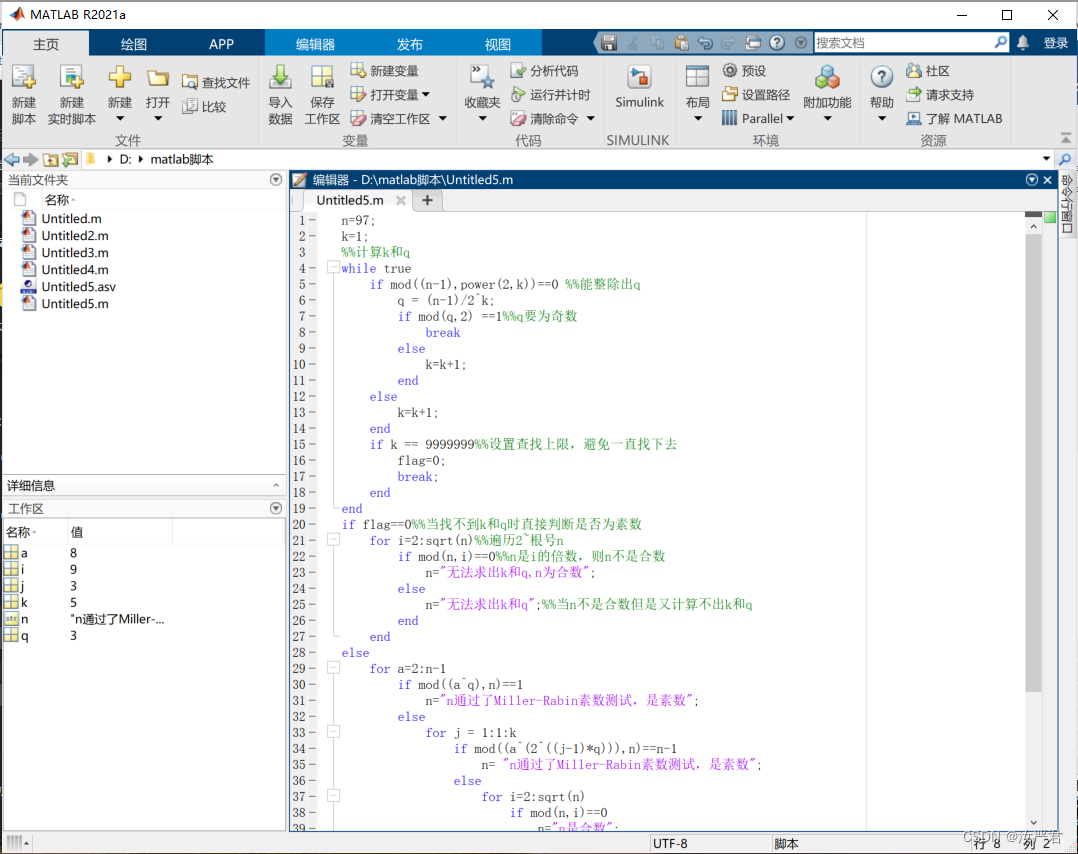Click 查找文件 (Find Files)

click(x=216, y=83)
